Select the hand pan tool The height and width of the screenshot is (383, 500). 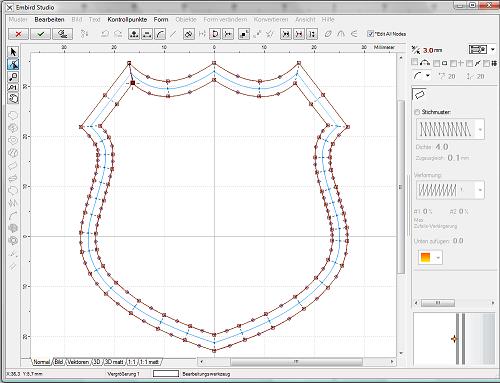pyautogui.click(x=13, y=99)
